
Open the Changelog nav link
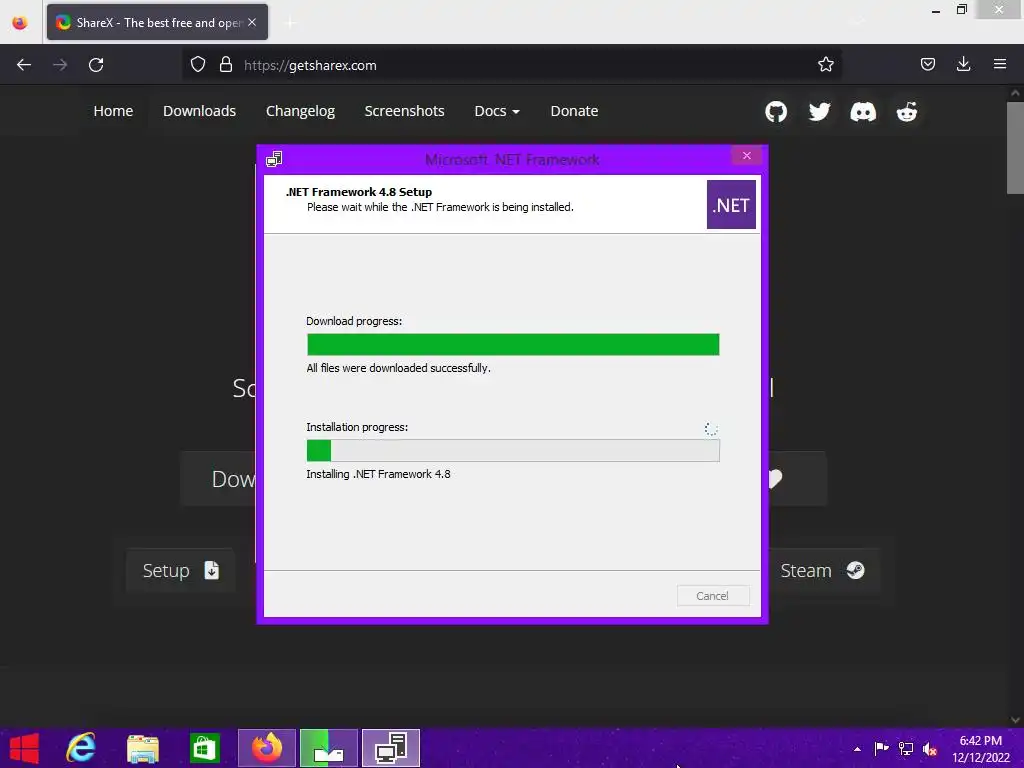300,111
